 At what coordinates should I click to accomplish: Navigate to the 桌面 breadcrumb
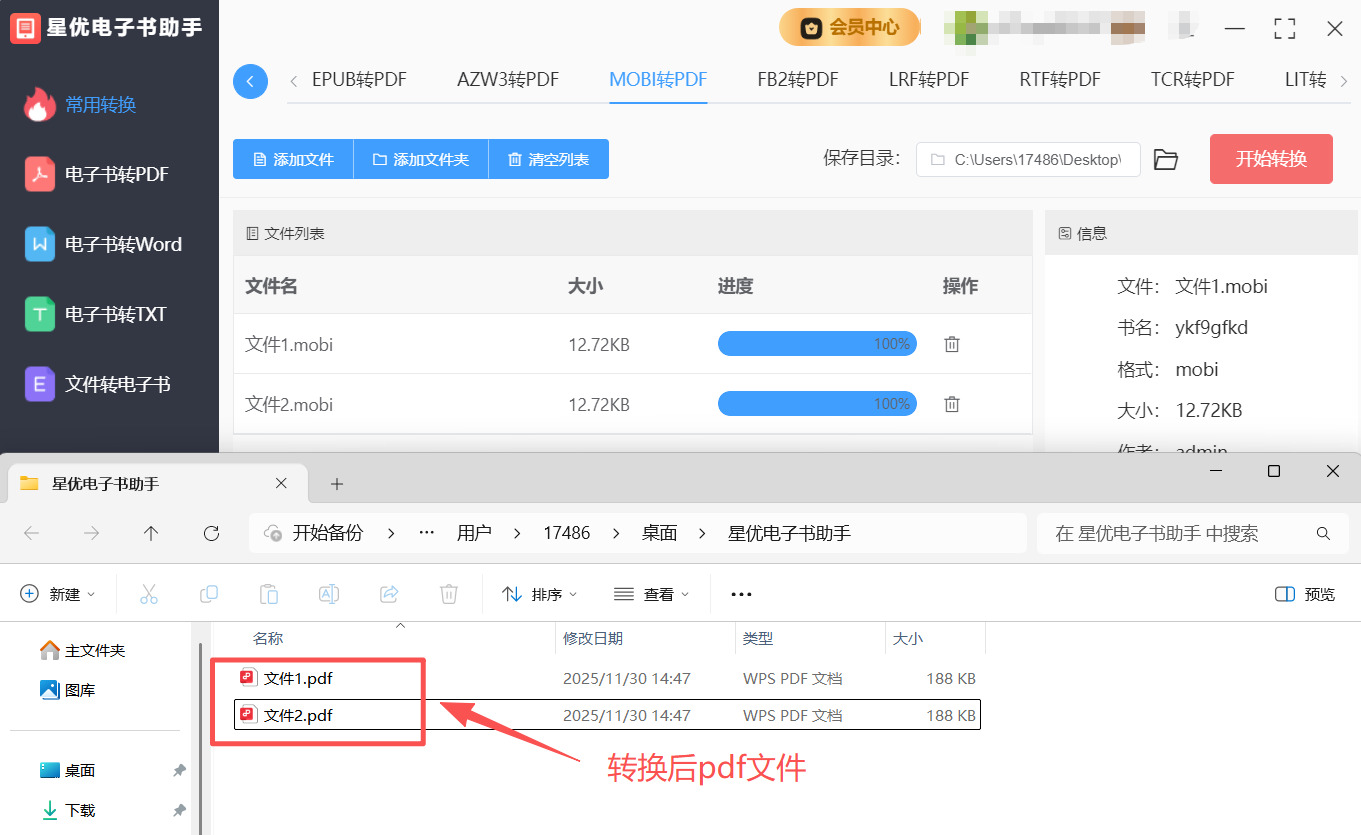(660, 534)
